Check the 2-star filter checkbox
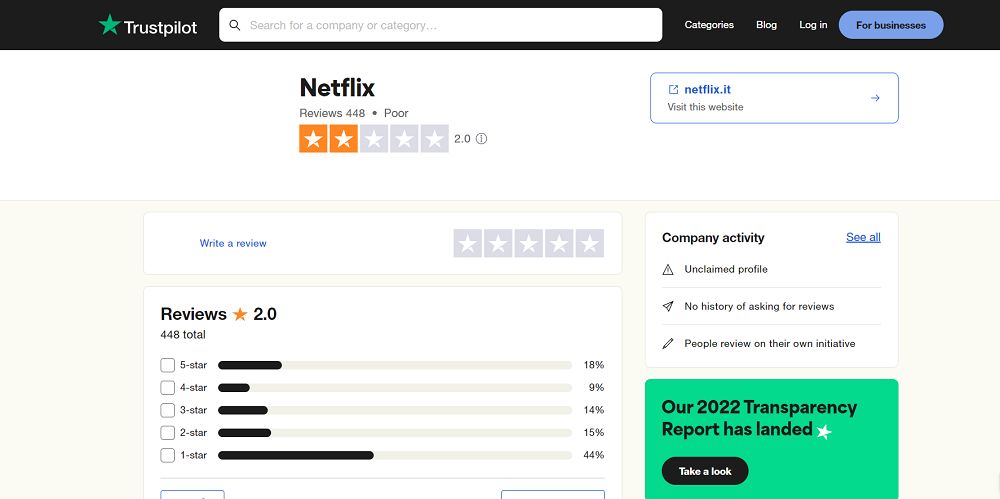Screen dimensions: 1000x499 167,433
